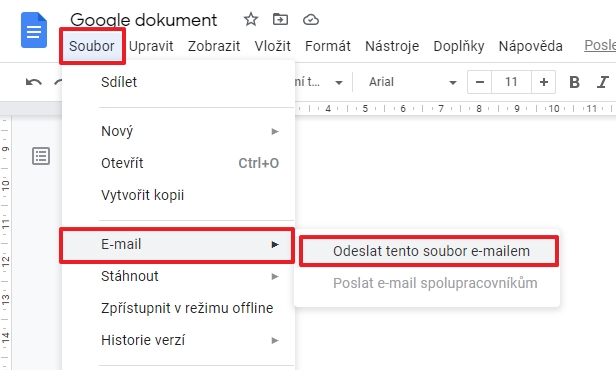Open the Zobrazit menu
Viewport: 616px width, 370px height.
[214, 46]
